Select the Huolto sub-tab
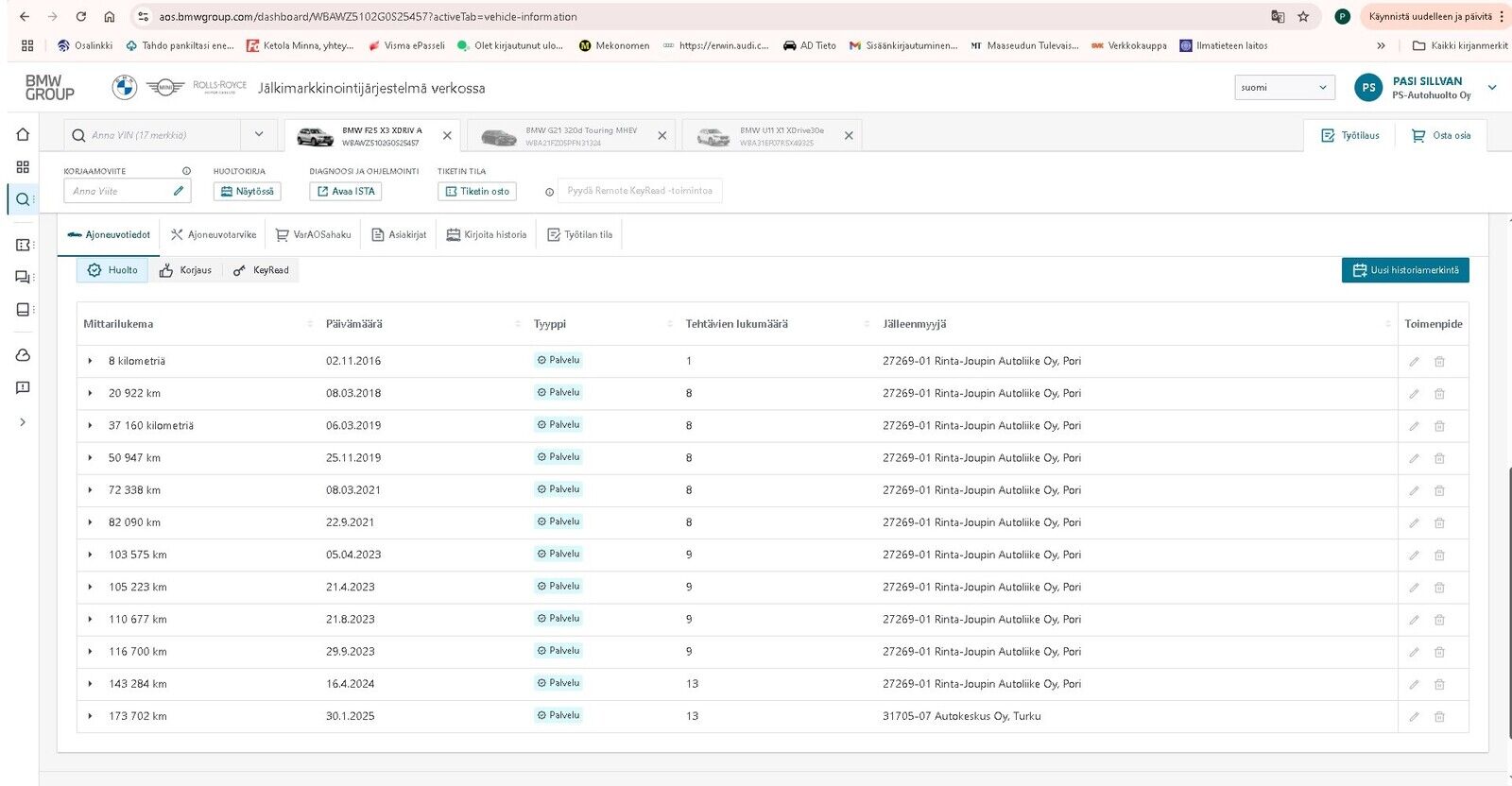1512x786 pixels. click(x=112, y=270)
